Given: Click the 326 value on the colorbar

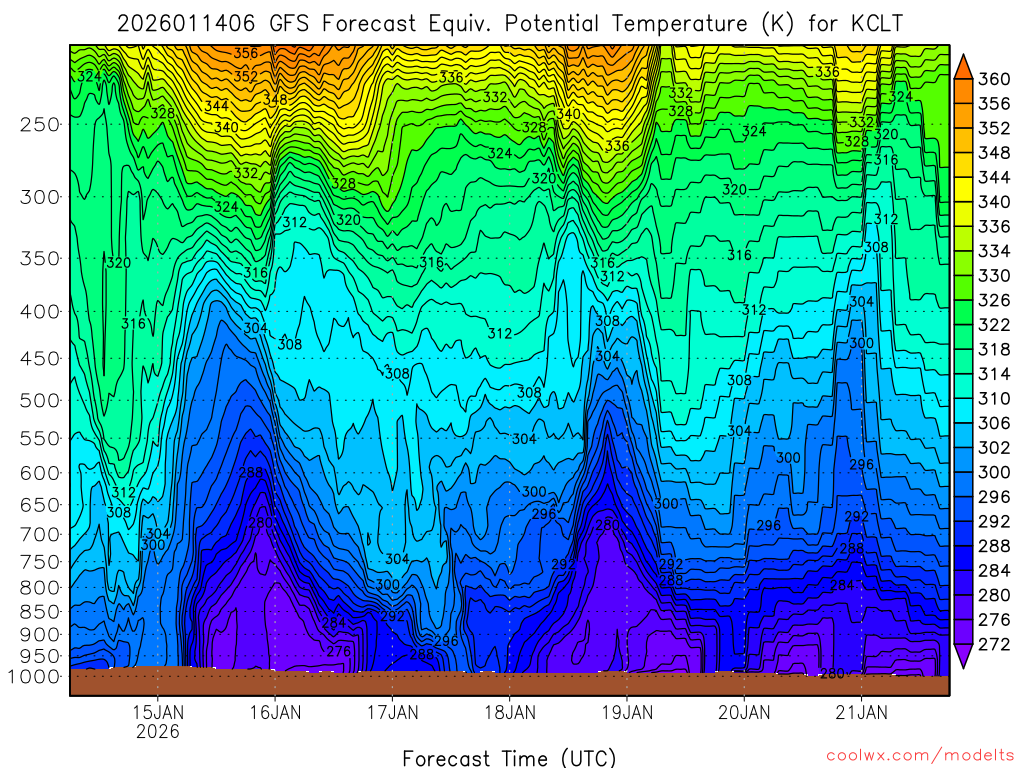Looking at the screenshot, I should (994, 300).
